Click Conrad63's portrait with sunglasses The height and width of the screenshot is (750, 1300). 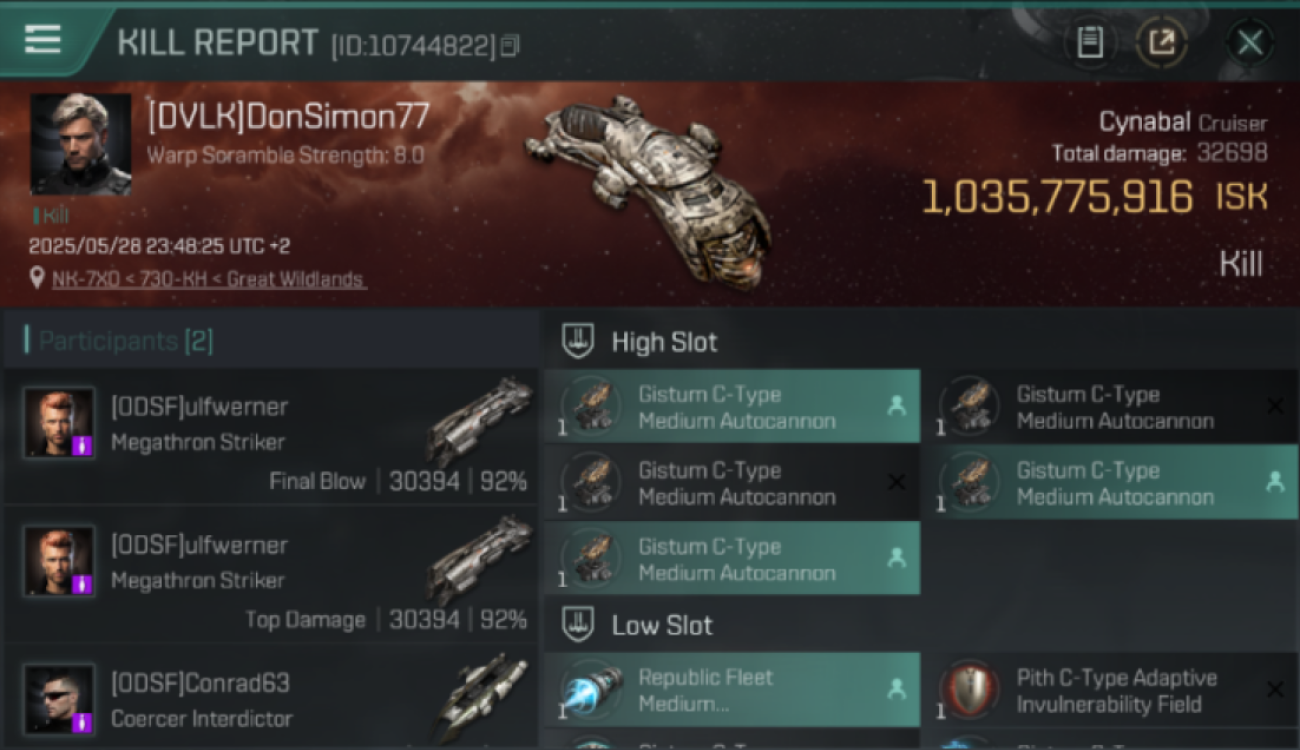(x=60, y=700)
